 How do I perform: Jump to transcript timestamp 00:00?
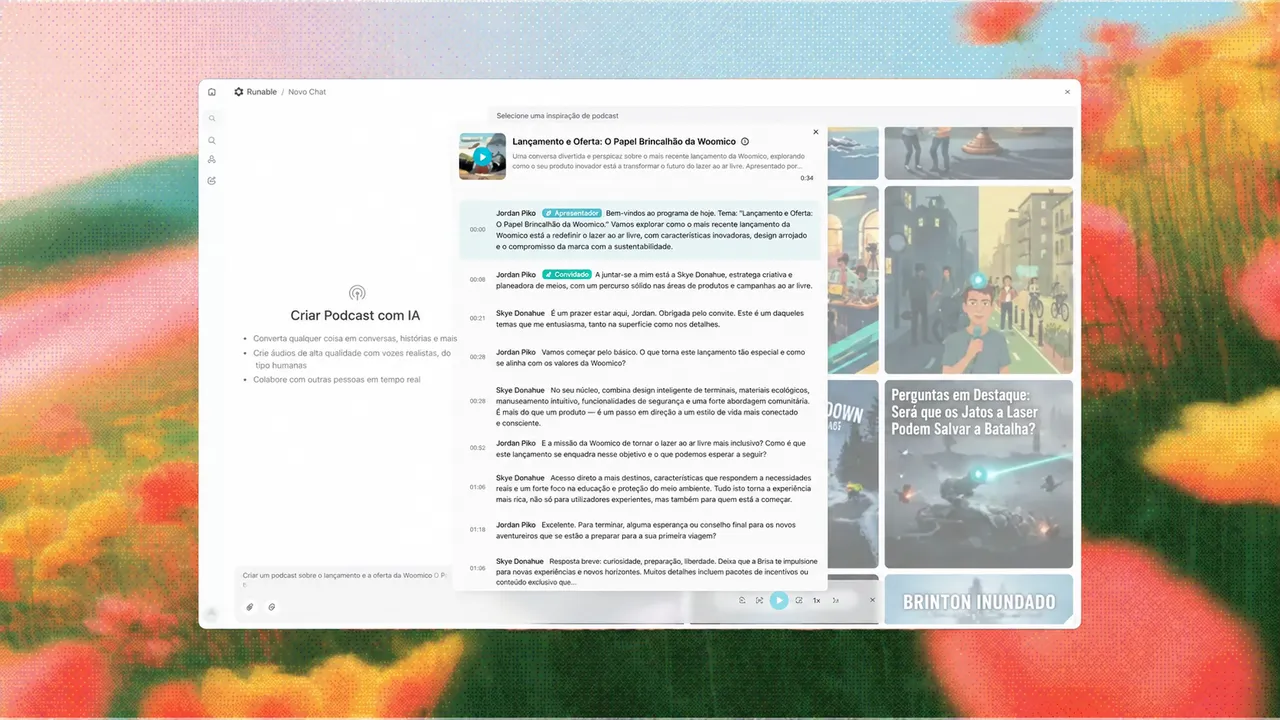pos(478,230)
